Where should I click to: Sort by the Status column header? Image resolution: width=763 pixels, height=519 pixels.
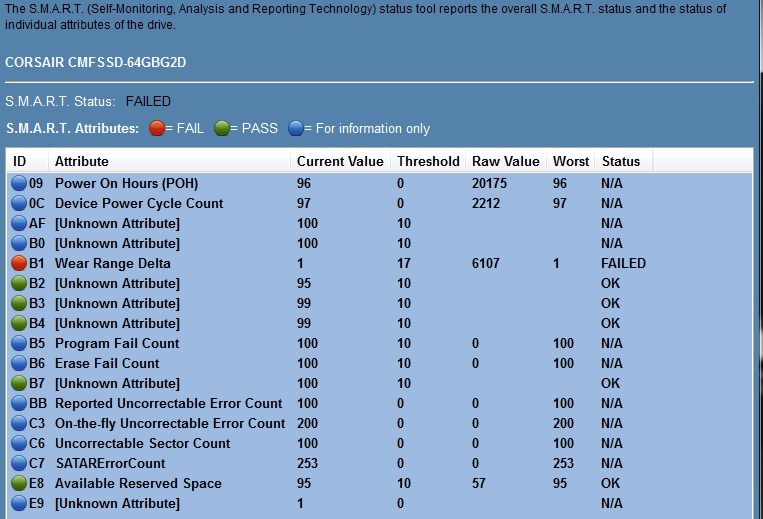(624, 161)
